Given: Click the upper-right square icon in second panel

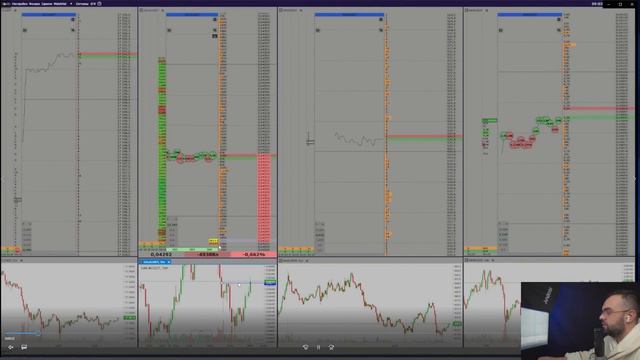Looking at the screenshot, I should (215, 19).
